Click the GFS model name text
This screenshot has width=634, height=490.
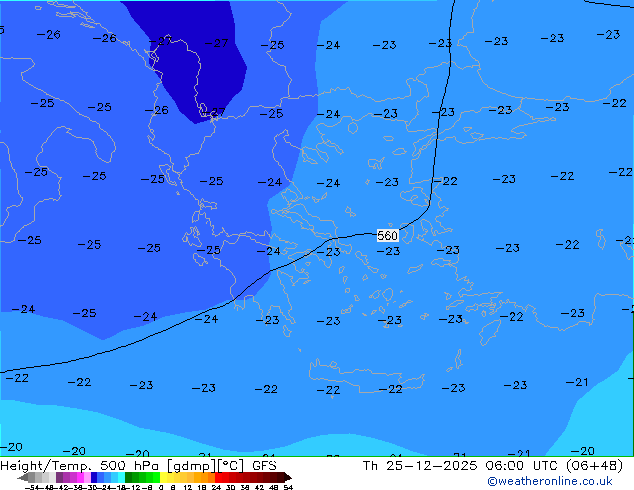264,466
